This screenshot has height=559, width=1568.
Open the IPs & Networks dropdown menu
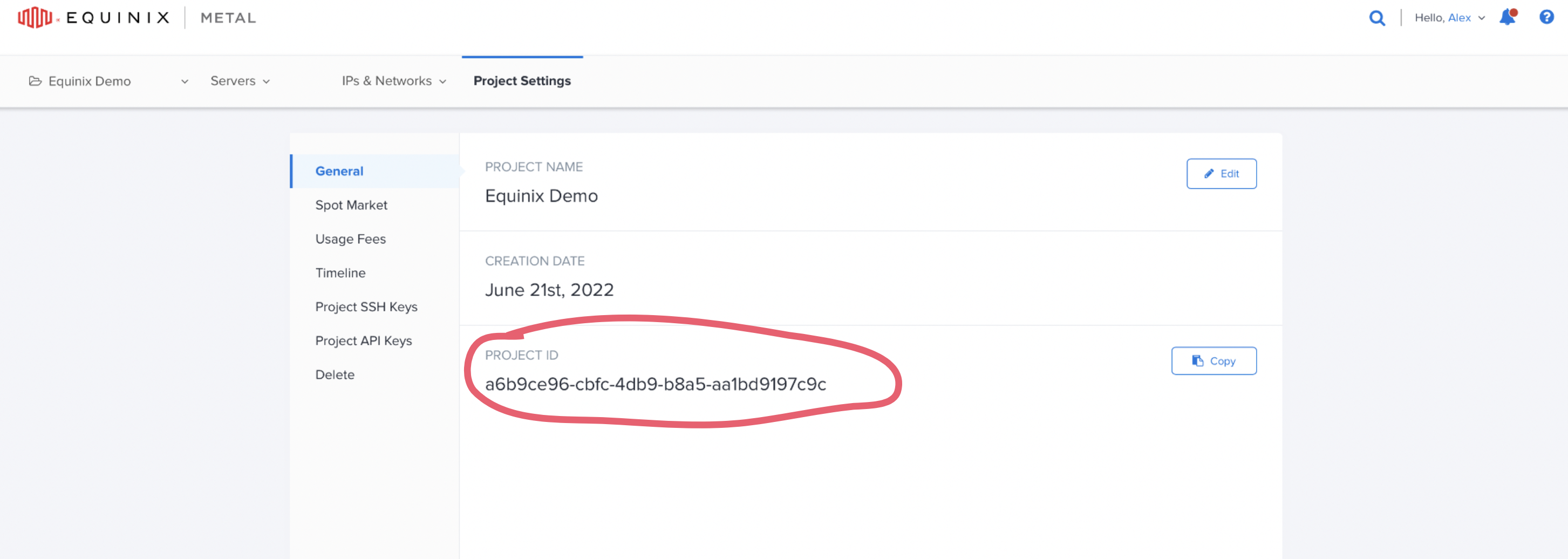(x=394, y=81)
